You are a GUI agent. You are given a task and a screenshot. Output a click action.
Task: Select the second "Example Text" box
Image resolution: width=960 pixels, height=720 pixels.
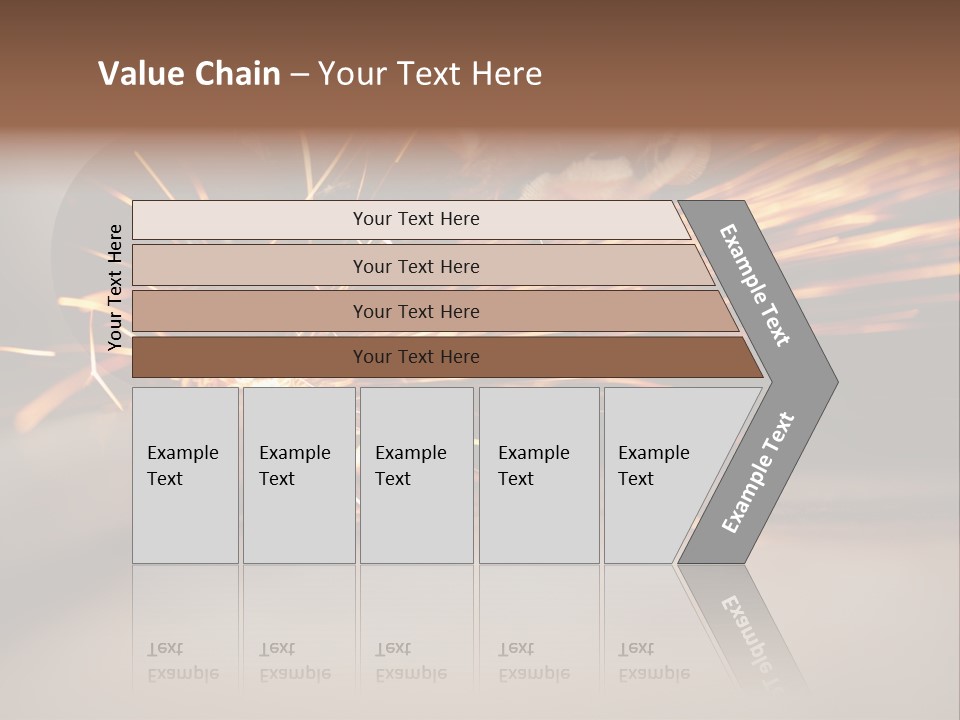(298, 475)
